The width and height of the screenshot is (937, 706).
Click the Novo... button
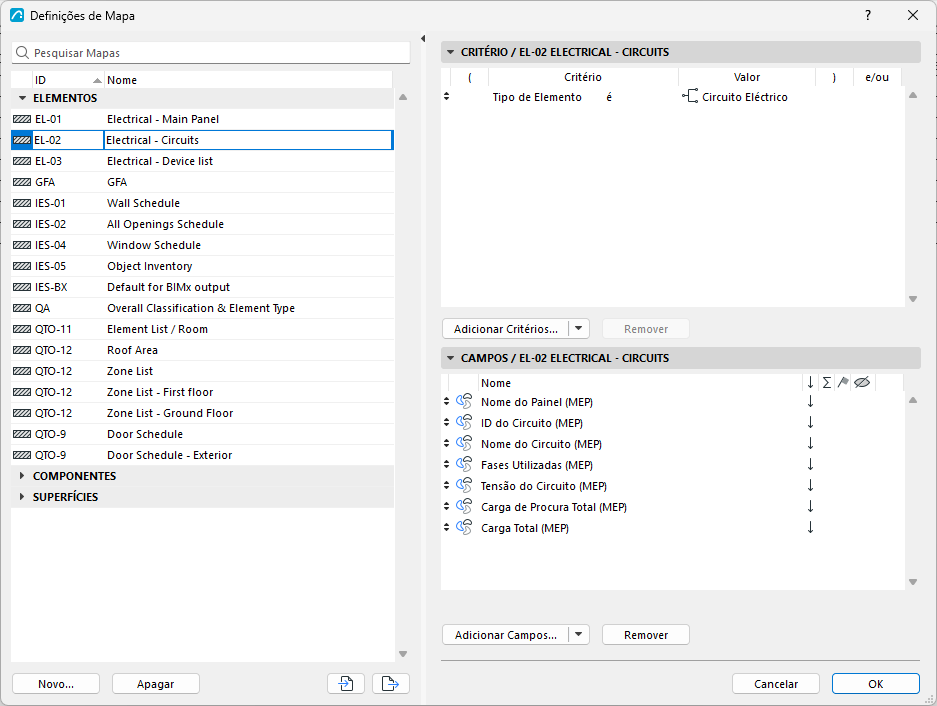pyautogui.click(x=56, y=683)
